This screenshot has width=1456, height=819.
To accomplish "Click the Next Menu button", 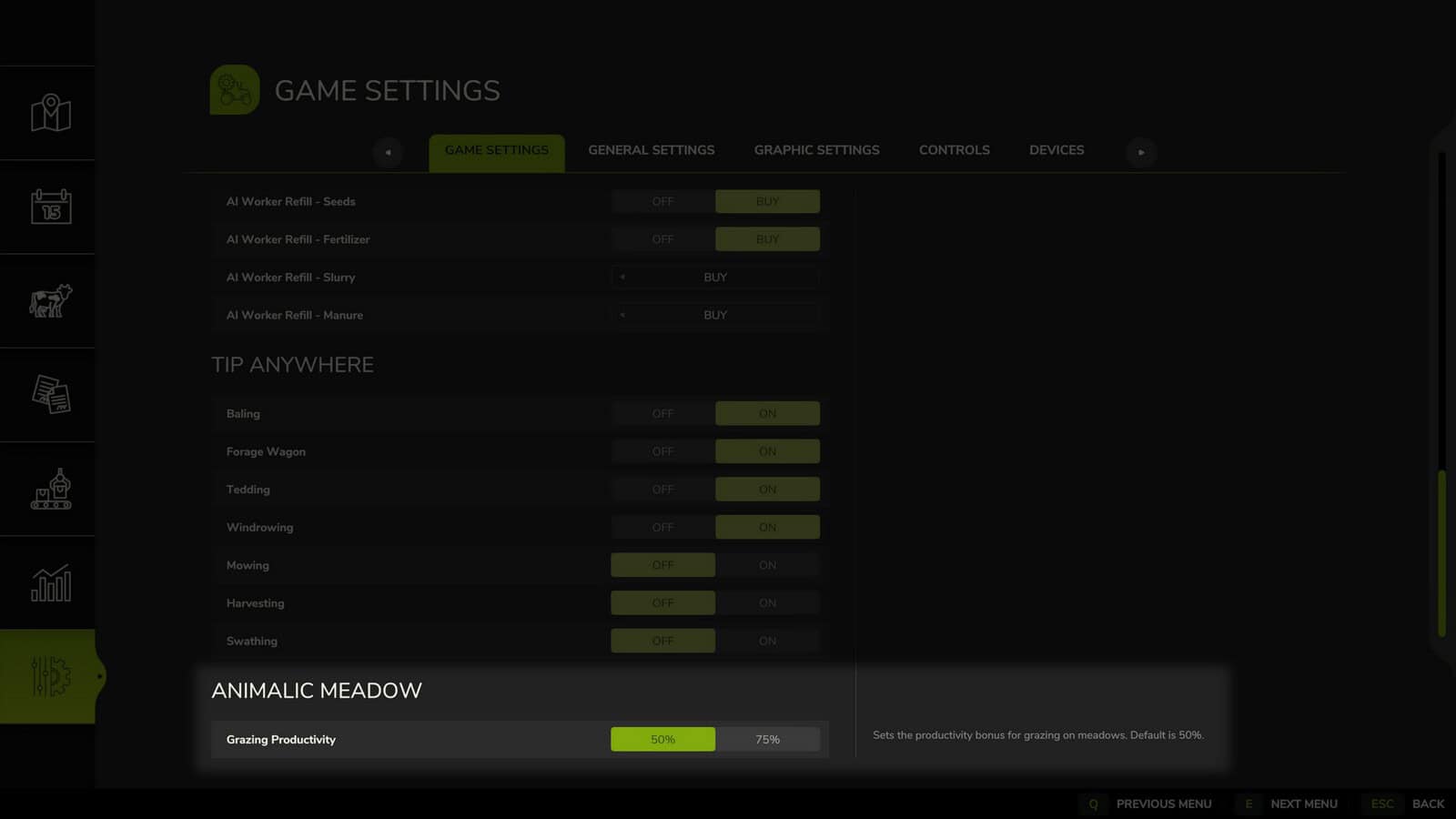I will pyautogui.click(x=1303, y=804).
